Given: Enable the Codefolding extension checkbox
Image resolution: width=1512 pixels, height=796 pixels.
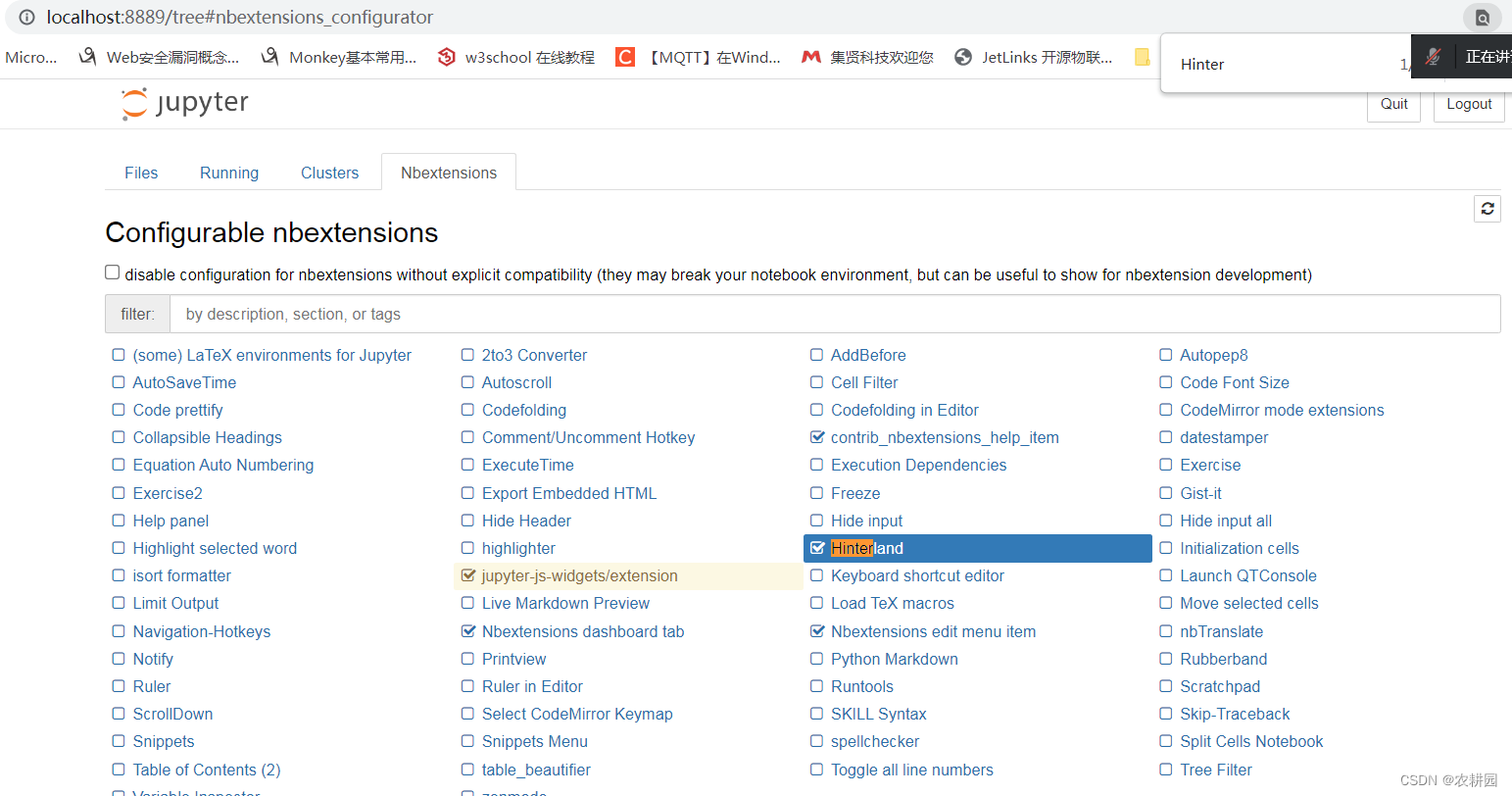Looking at the screenshot, I should (x=467, y=410).
